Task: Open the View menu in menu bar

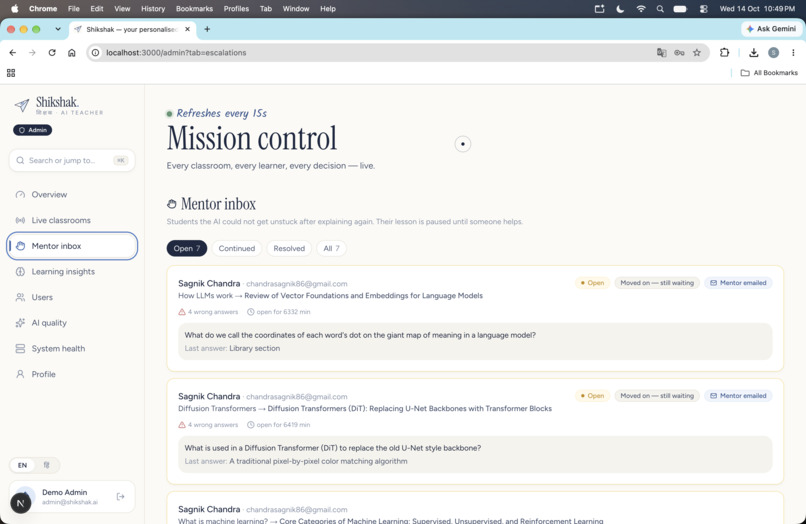Action: coord(122,9)
